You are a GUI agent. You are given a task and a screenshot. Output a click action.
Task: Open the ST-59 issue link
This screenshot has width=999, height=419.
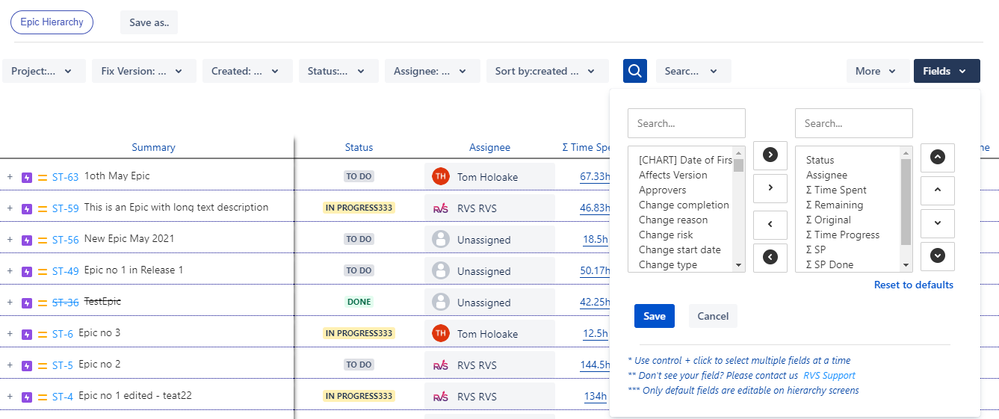[65, 208]
